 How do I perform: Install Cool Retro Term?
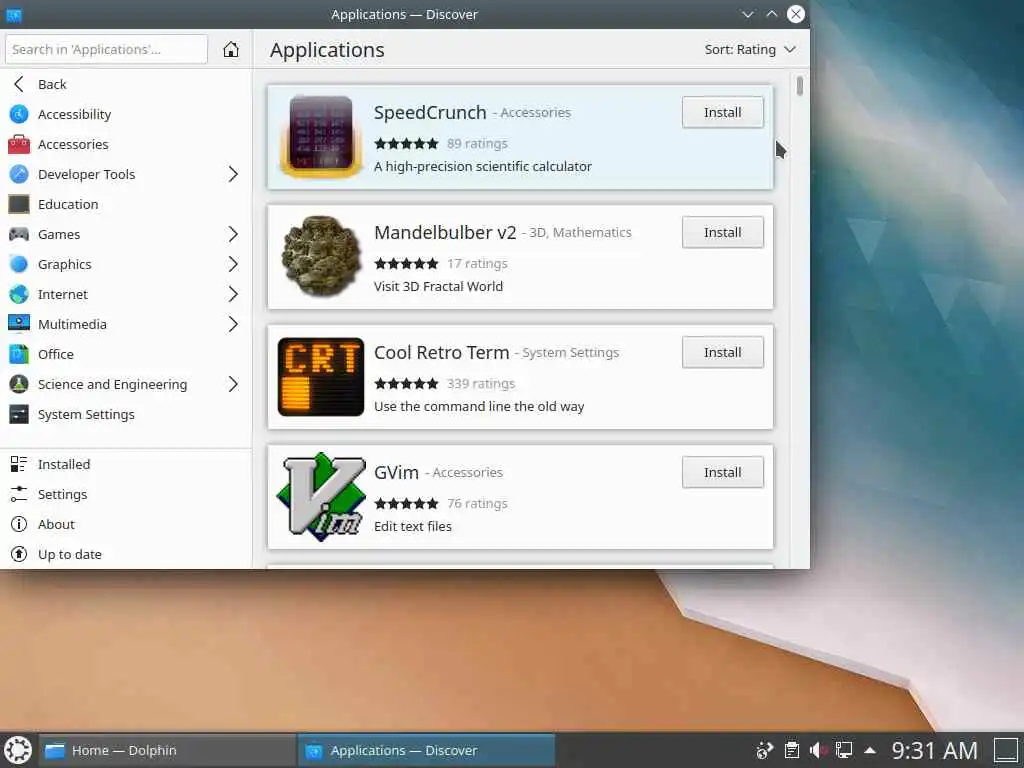pyautogui.click(x=722, y=353)
